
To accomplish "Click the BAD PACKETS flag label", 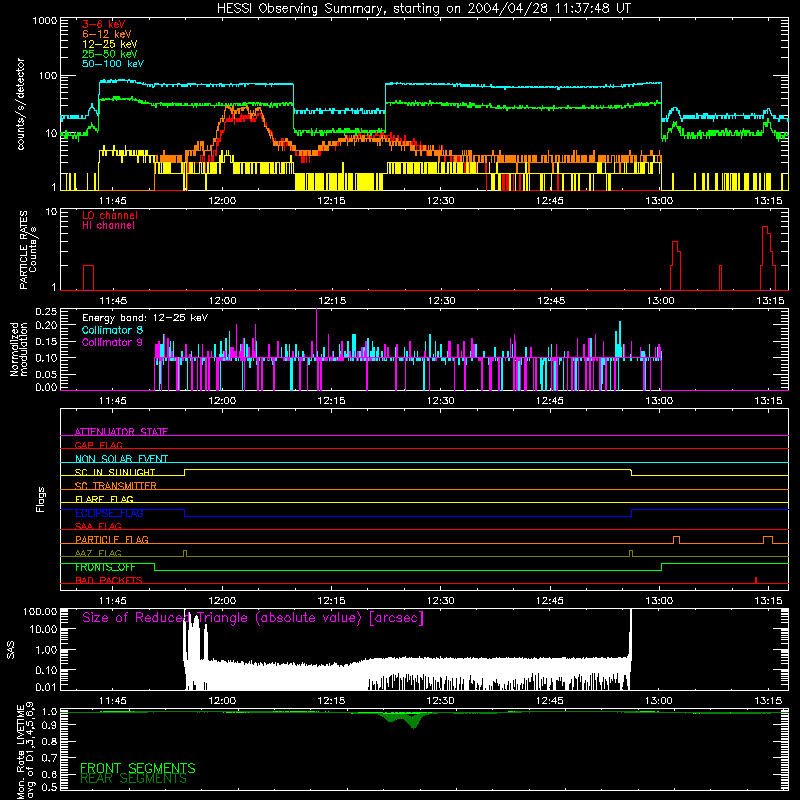I will pos(109,580).
